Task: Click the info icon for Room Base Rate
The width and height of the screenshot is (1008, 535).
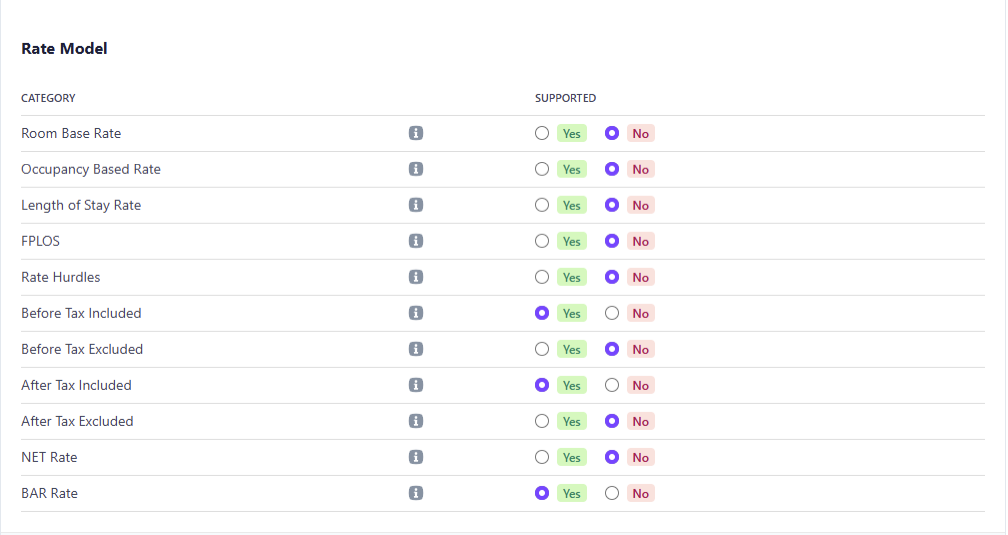Action: click(416, 133)
